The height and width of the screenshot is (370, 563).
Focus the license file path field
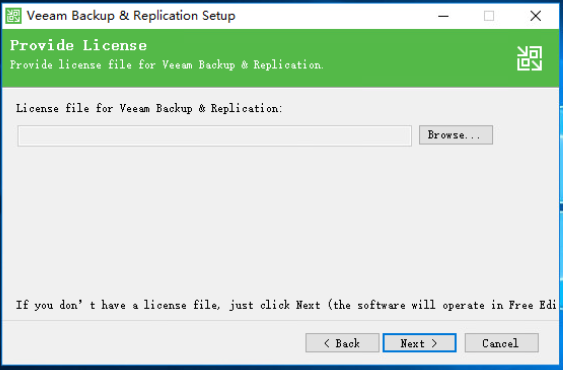tap(214, 136)
